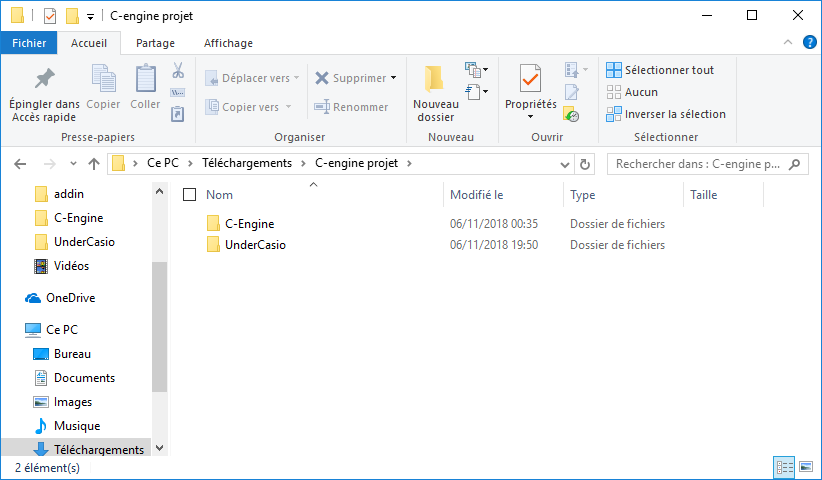Click the copy path icon
The height and width of the screenshot is (480, 822).
pyautogui.click(x=178, y=93)
